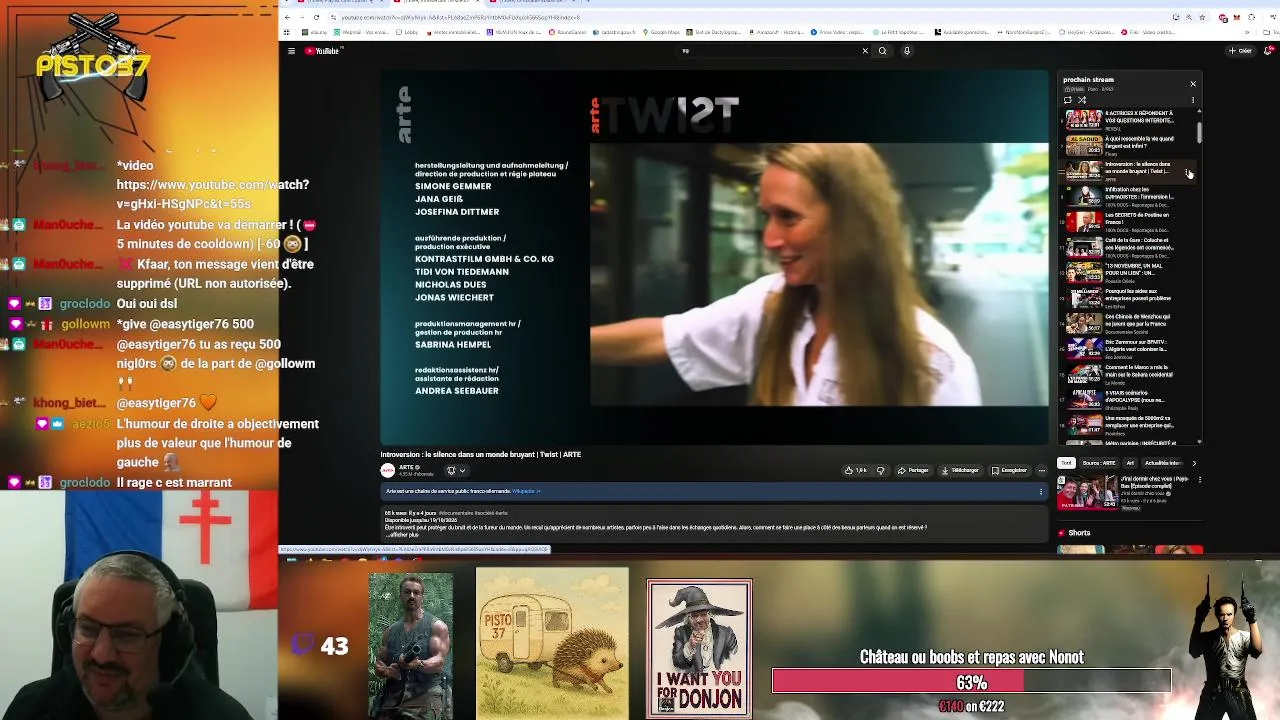
Task: Open YouTube notifications bell in header
Action: 1270,51
